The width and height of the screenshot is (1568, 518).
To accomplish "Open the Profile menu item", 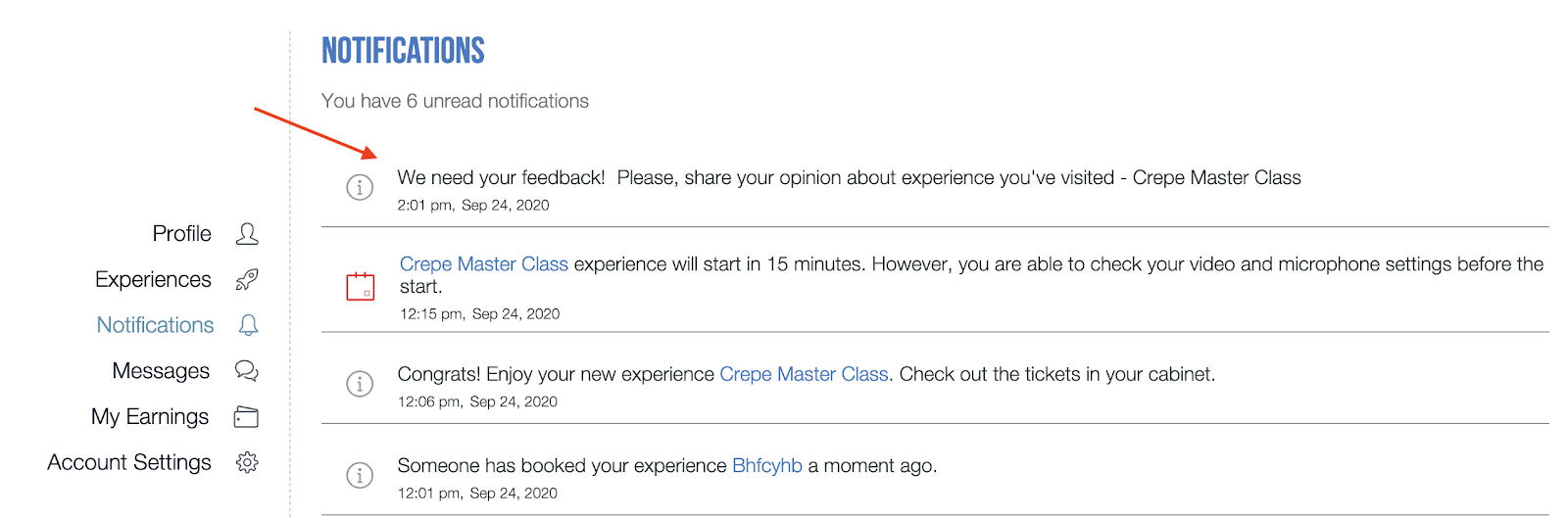I will (x=181, y=234).
